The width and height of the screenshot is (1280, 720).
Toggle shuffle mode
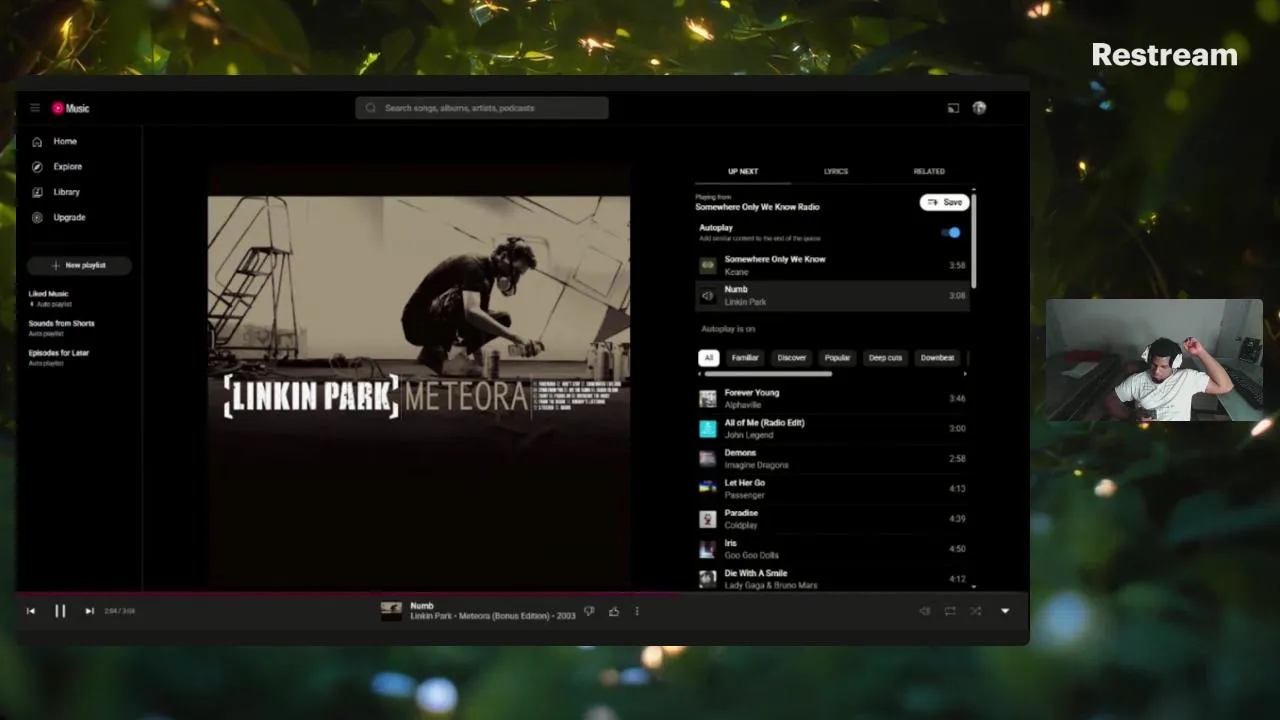coord(975,611)
